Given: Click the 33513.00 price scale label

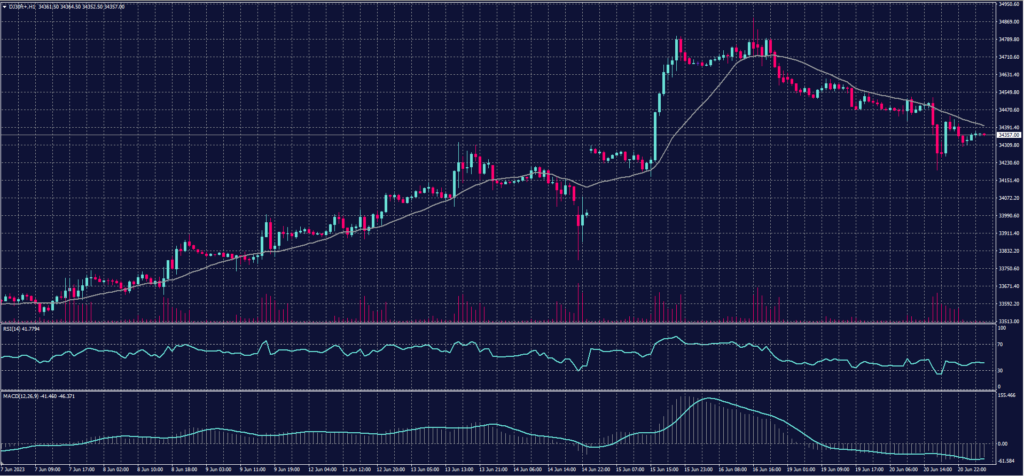Looking at the screenshot, I should [x=1006, y=321].
